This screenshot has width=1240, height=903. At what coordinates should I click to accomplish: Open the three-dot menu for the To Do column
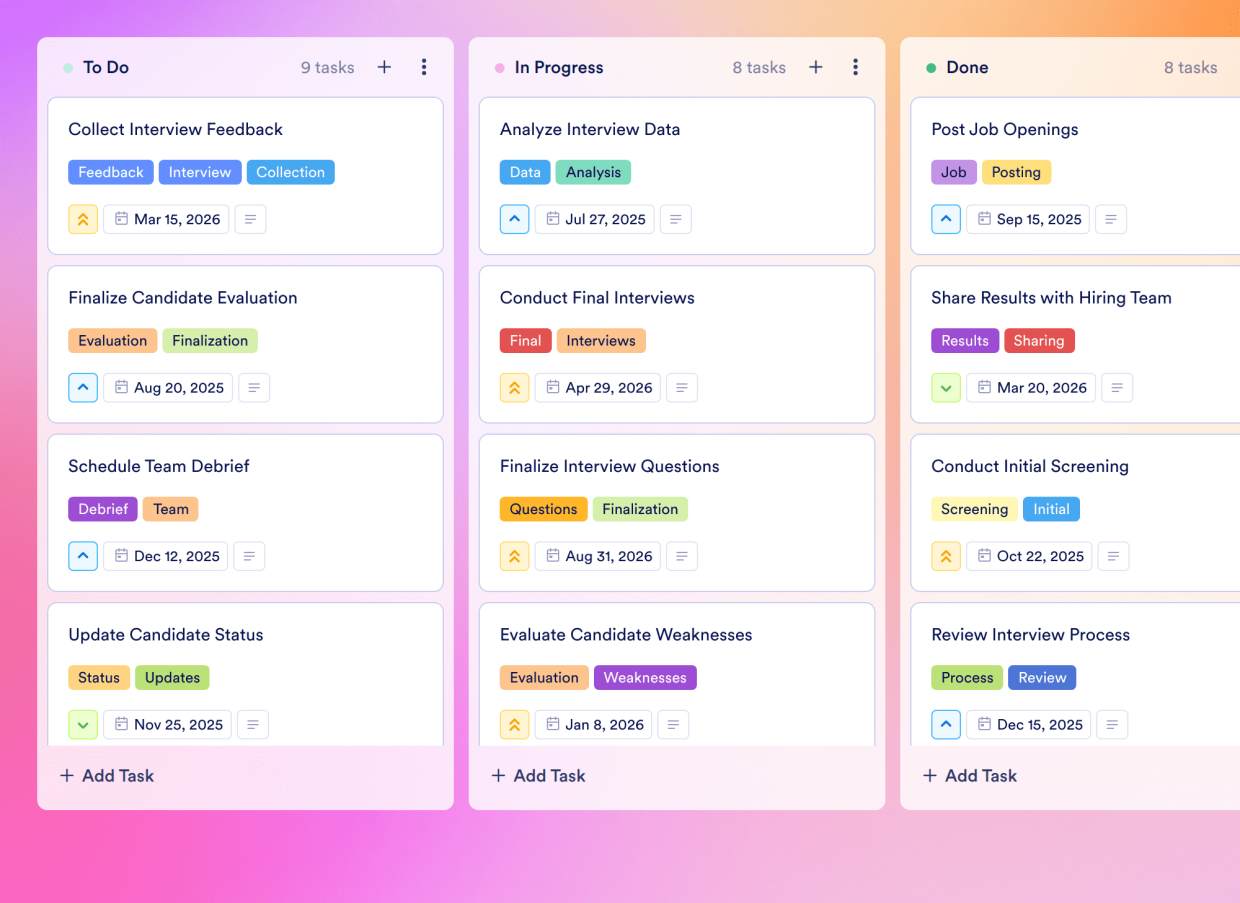(x=424, y=67)
